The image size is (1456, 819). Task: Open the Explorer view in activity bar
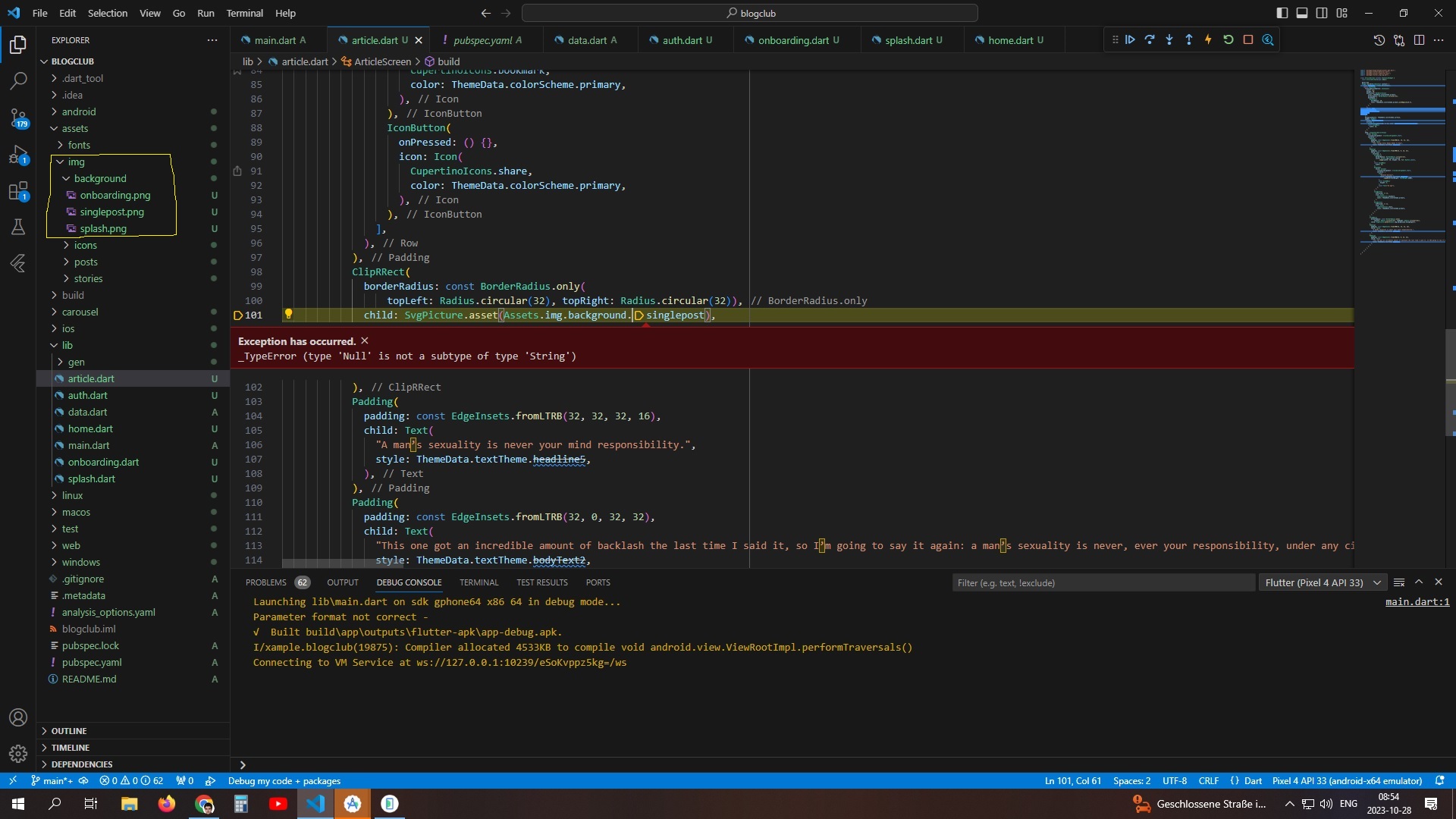[x=18, y=45]
